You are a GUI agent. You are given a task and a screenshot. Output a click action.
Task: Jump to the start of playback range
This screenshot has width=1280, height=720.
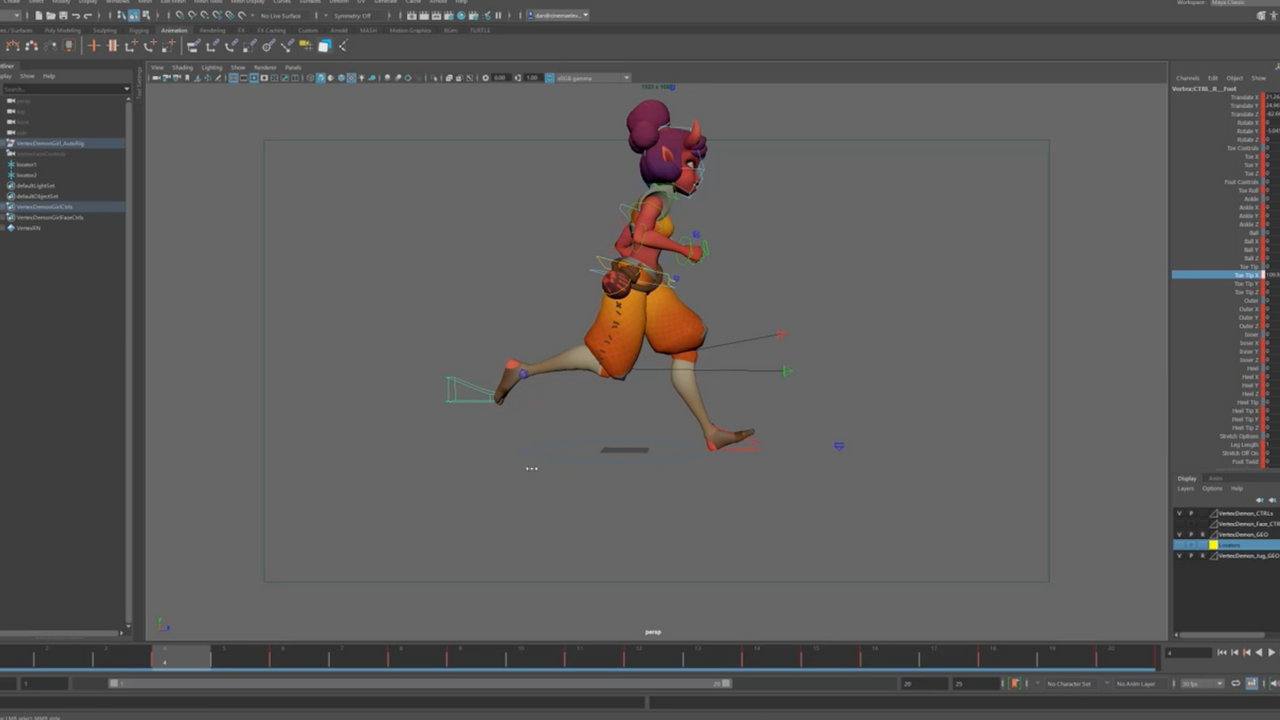pyautogui.click(x=1222, y=653)
